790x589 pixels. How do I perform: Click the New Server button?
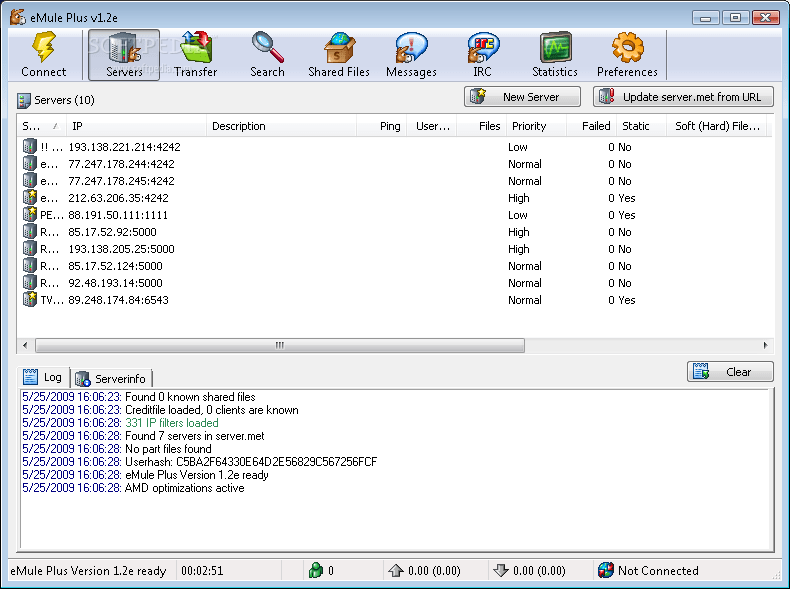[x=522, y=97]
